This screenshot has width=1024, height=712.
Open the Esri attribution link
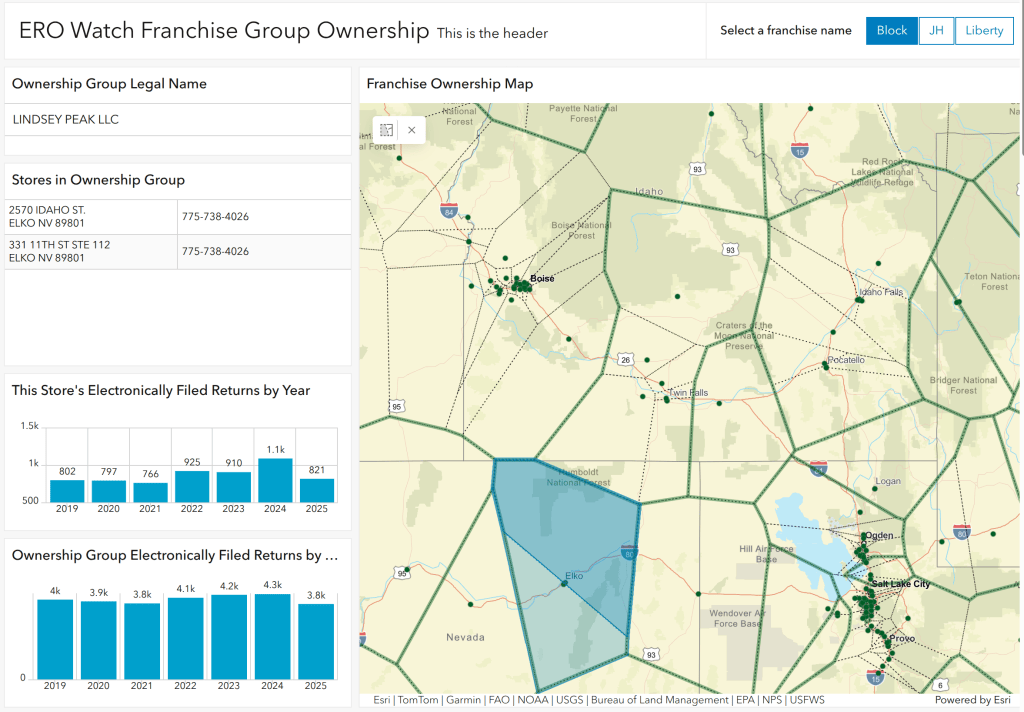[382, 700]
